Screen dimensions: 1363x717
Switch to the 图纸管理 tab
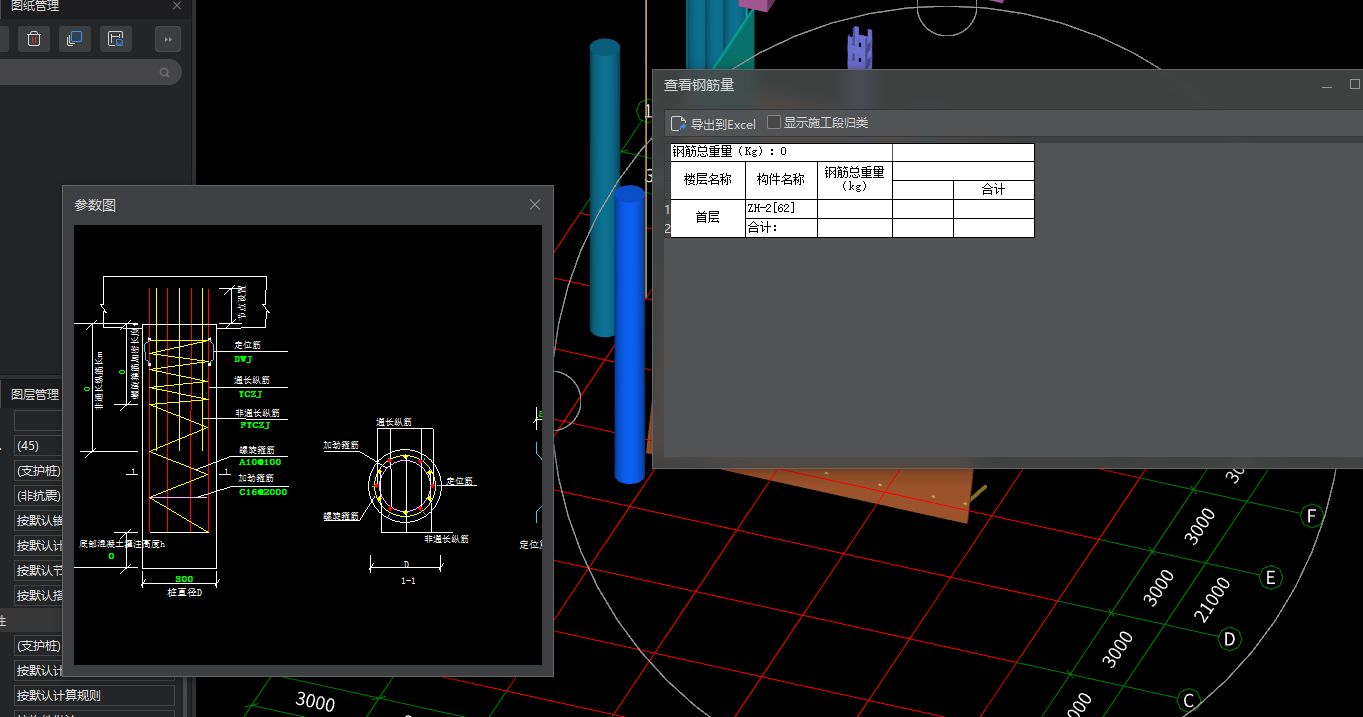35,6
